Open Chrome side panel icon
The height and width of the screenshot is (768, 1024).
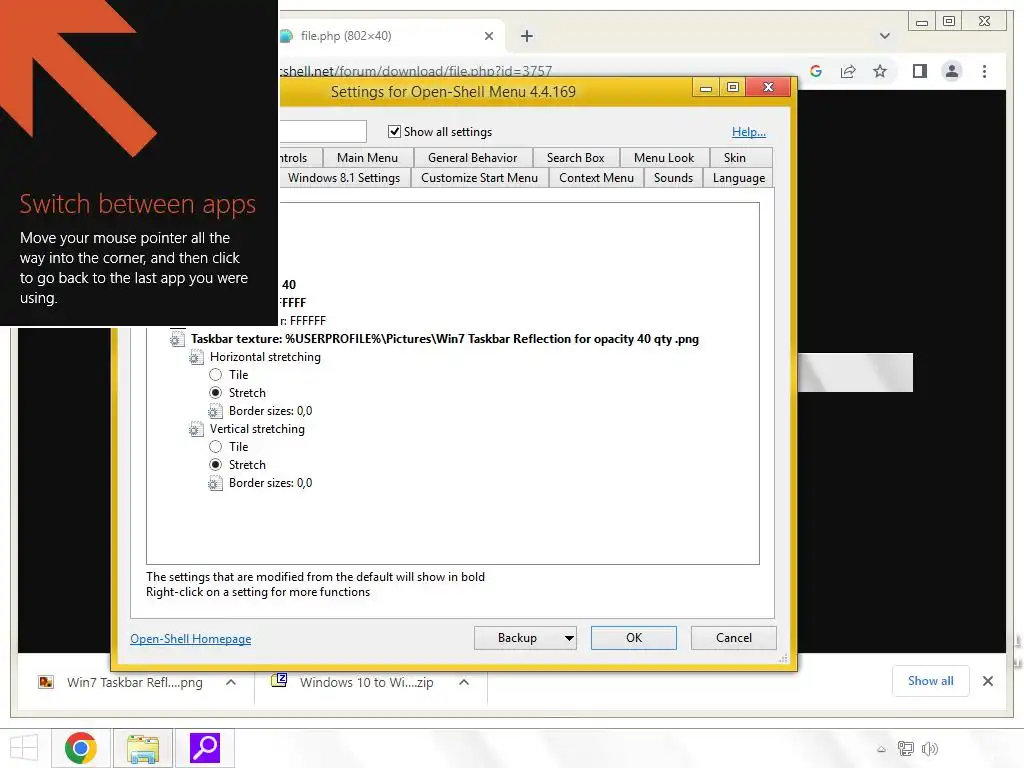(920, 71)
